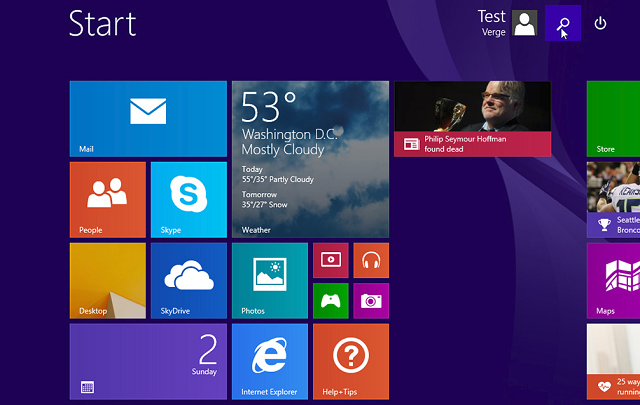
Task: Launch the Maps tile
Action: click(613, 280)
